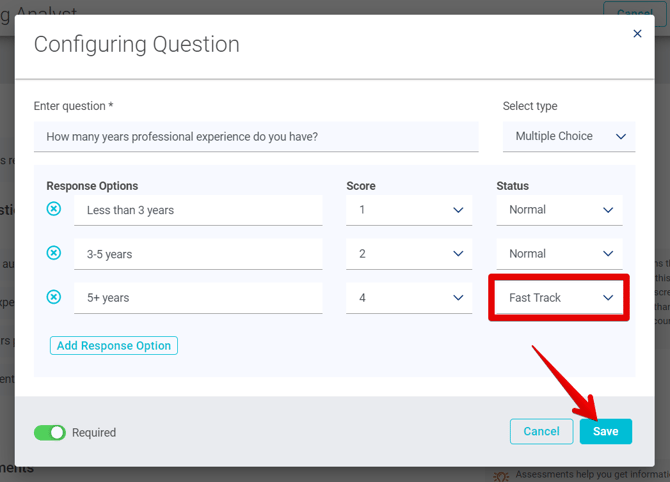Image resolution: width=670 pixels, height=482 pixels.
Task: Click the Add Response Option button
Action: coord(114,346)
